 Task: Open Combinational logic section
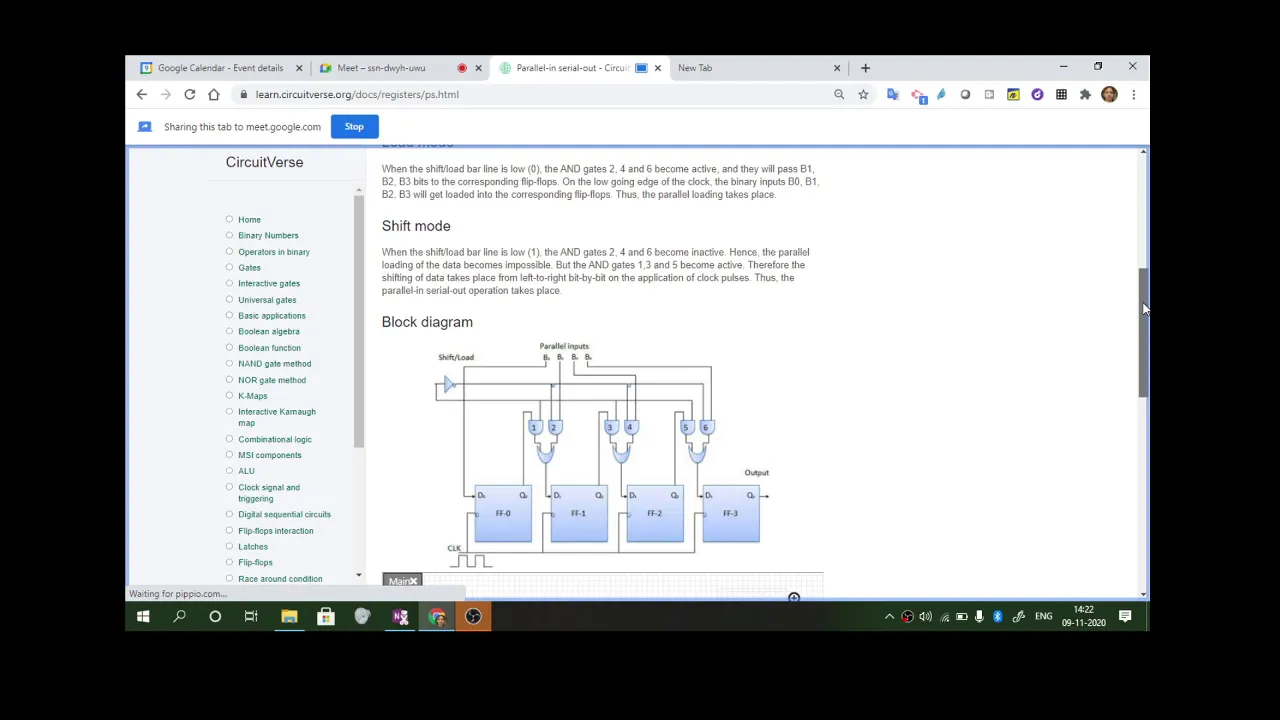coord(275,439)
